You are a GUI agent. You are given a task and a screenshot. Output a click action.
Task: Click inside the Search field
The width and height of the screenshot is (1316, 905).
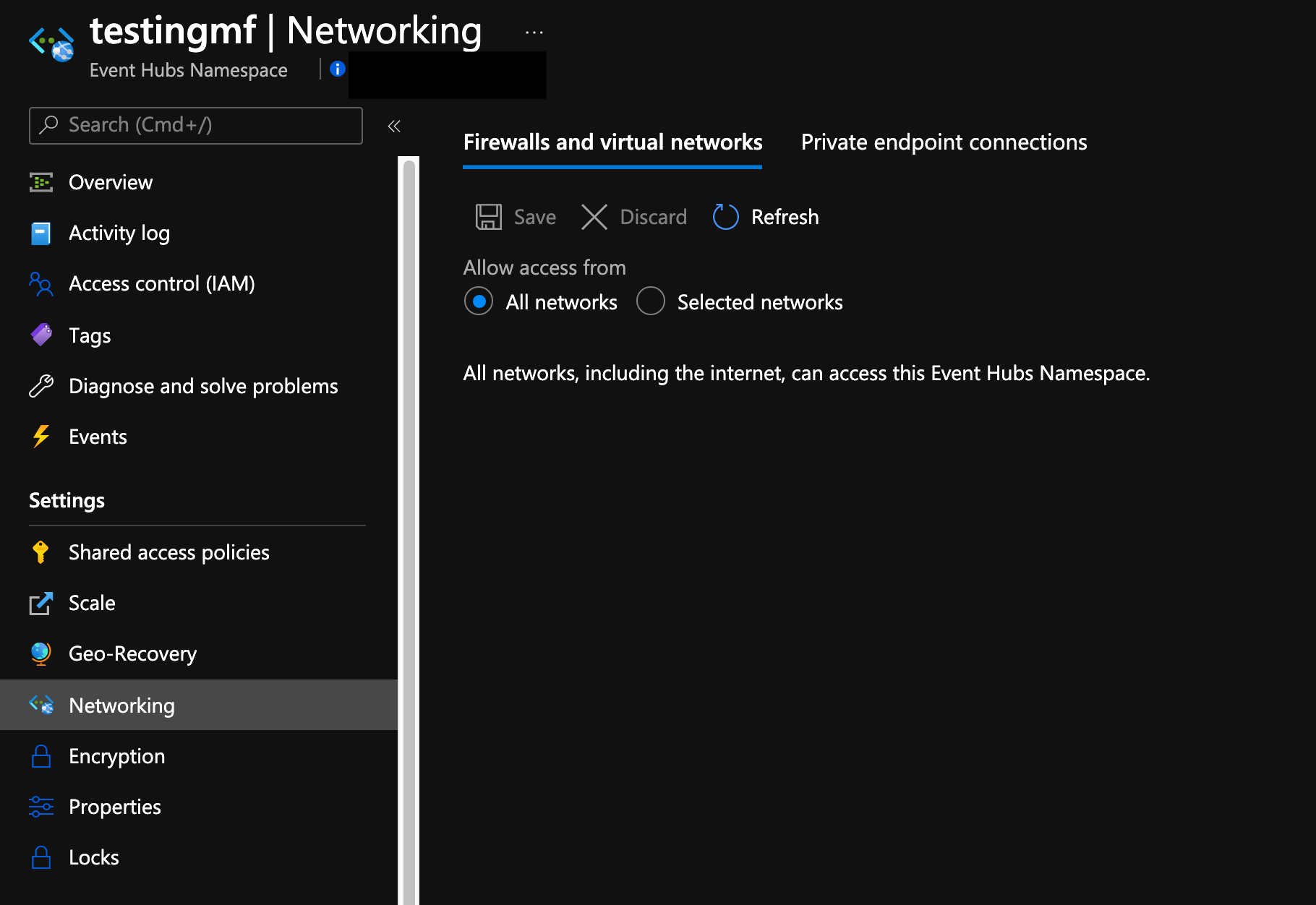coord(195,125)
